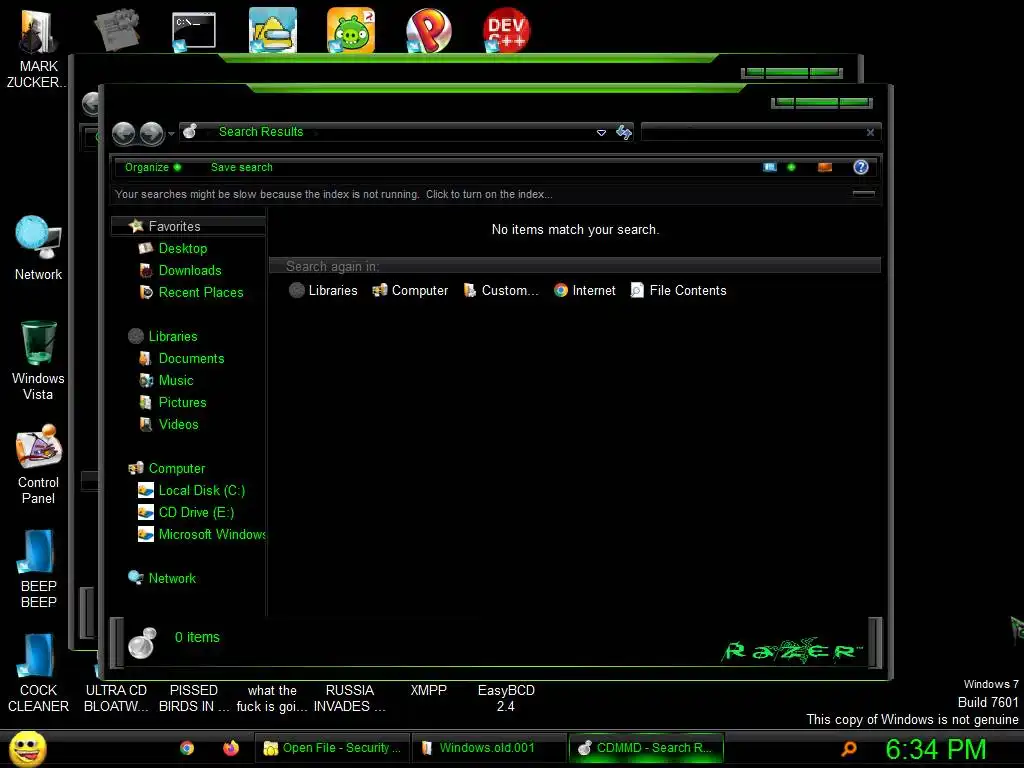
Task: Click the Forward navigation arrow in Search Results window
Action: [x=152, y=133]
